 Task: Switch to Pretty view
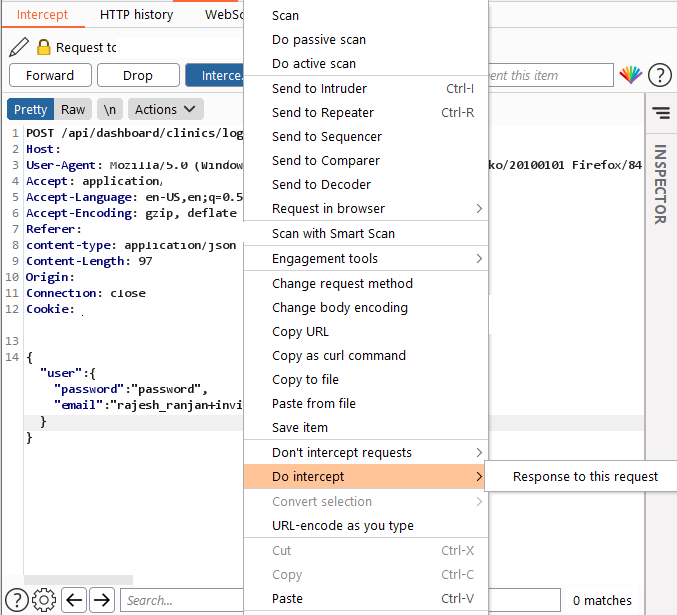[31, 109]
